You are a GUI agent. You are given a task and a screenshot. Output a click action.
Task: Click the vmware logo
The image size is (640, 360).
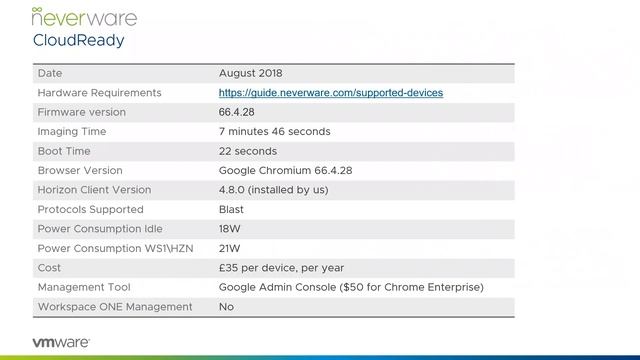pos(61,342)
